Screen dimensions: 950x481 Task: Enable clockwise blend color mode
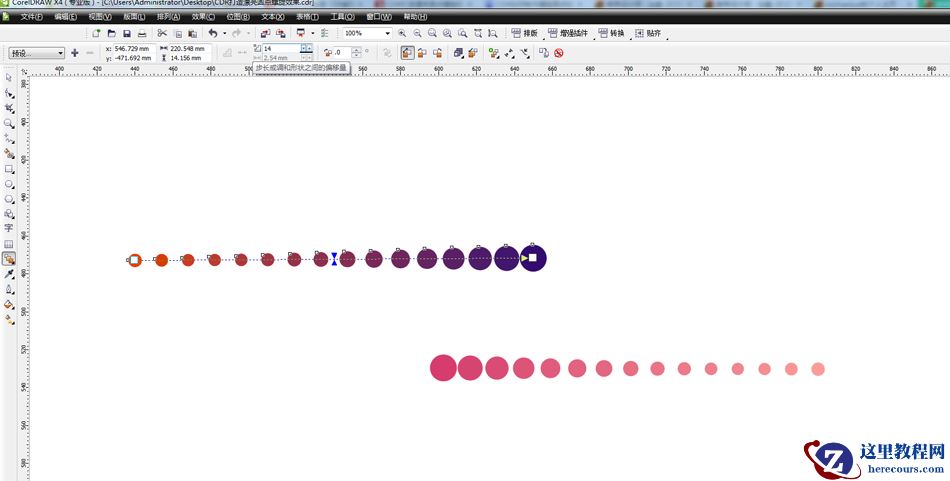(422, 53)
